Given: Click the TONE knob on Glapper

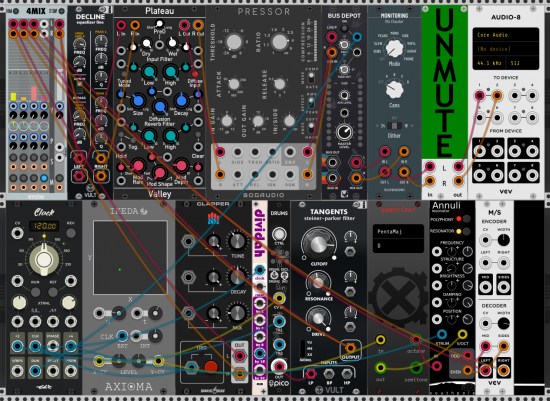Looking at the screenshot, I should coord(237,241).
